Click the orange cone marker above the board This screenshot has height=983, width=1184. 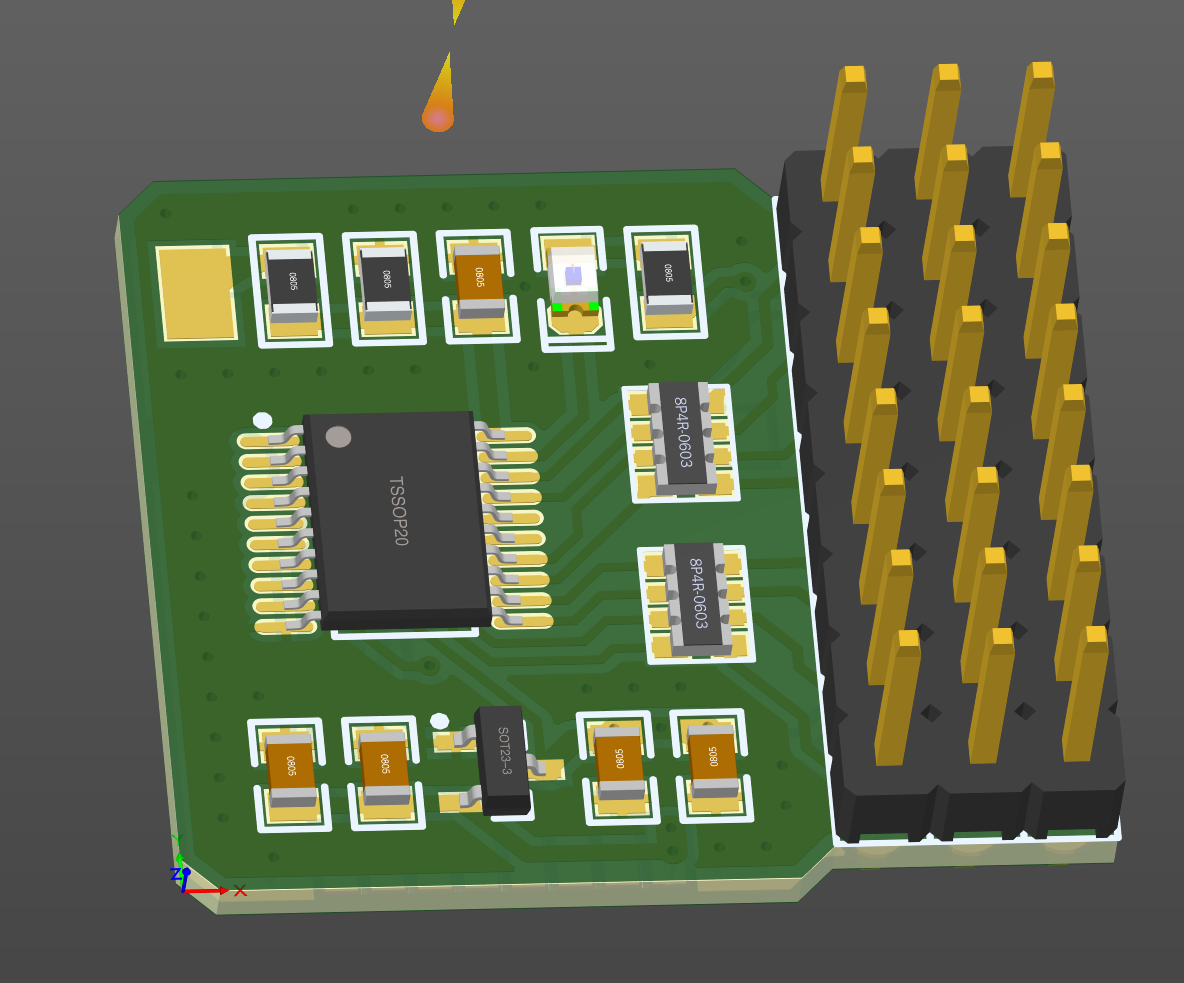[440, 93]
